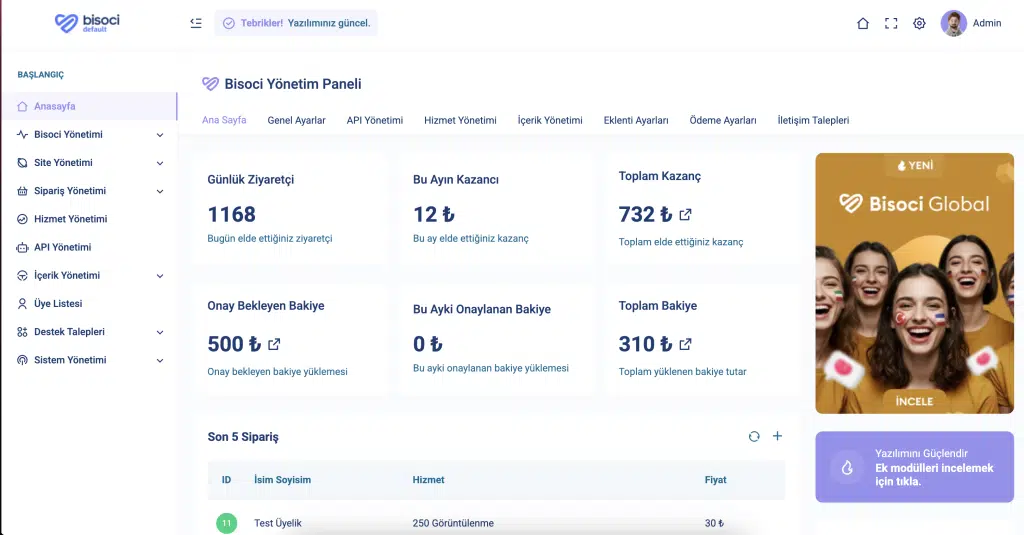Switch to the Ödeme Ayarları tab
This screenshot has height=535, width=1024.
pyautogui.click(x=723, y=120)
